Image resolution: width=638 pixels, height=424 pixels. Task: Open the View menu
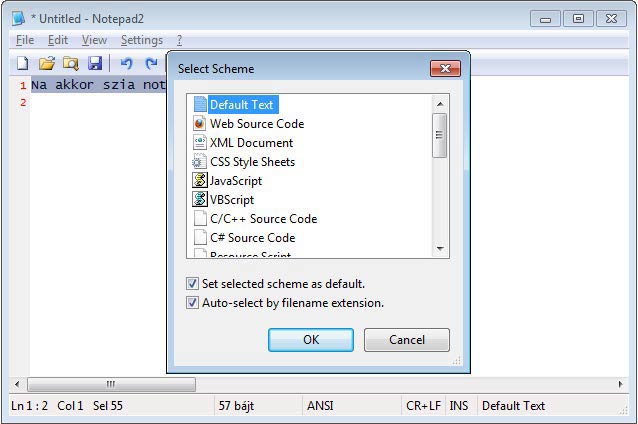(x=94, y=40)
